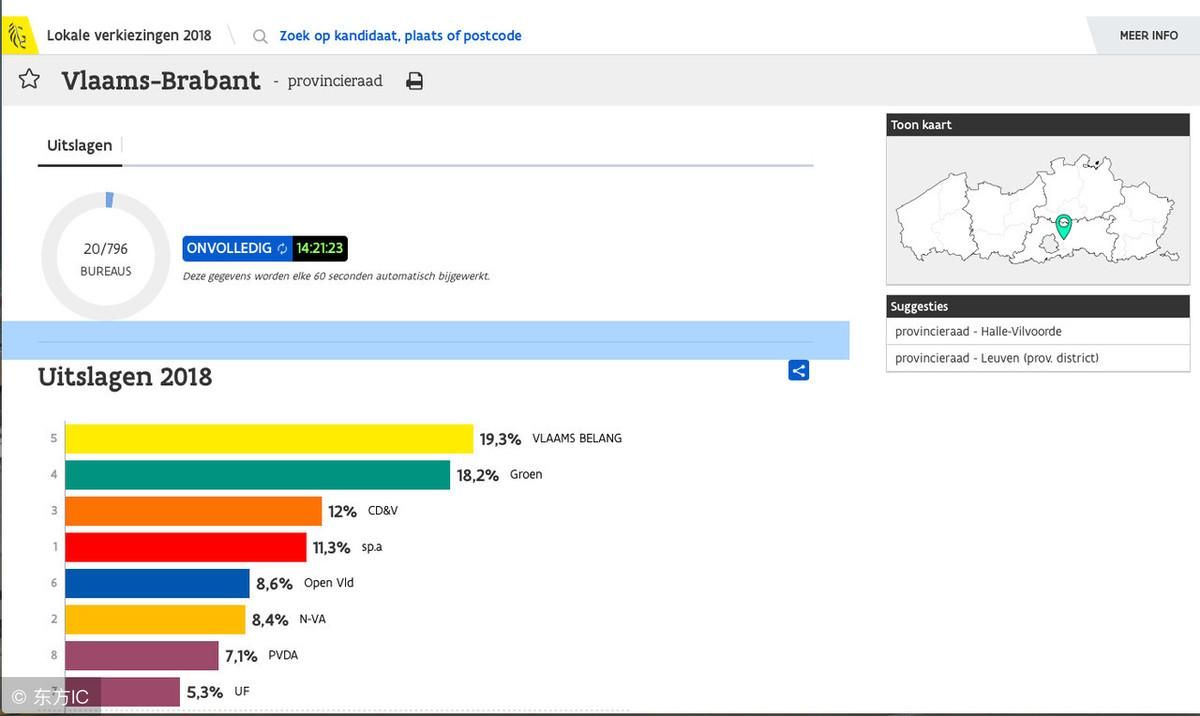The width and height of the screenshot is (1200, 716).
Task: Click the blue Open Vld result bar
Action: 158,583
